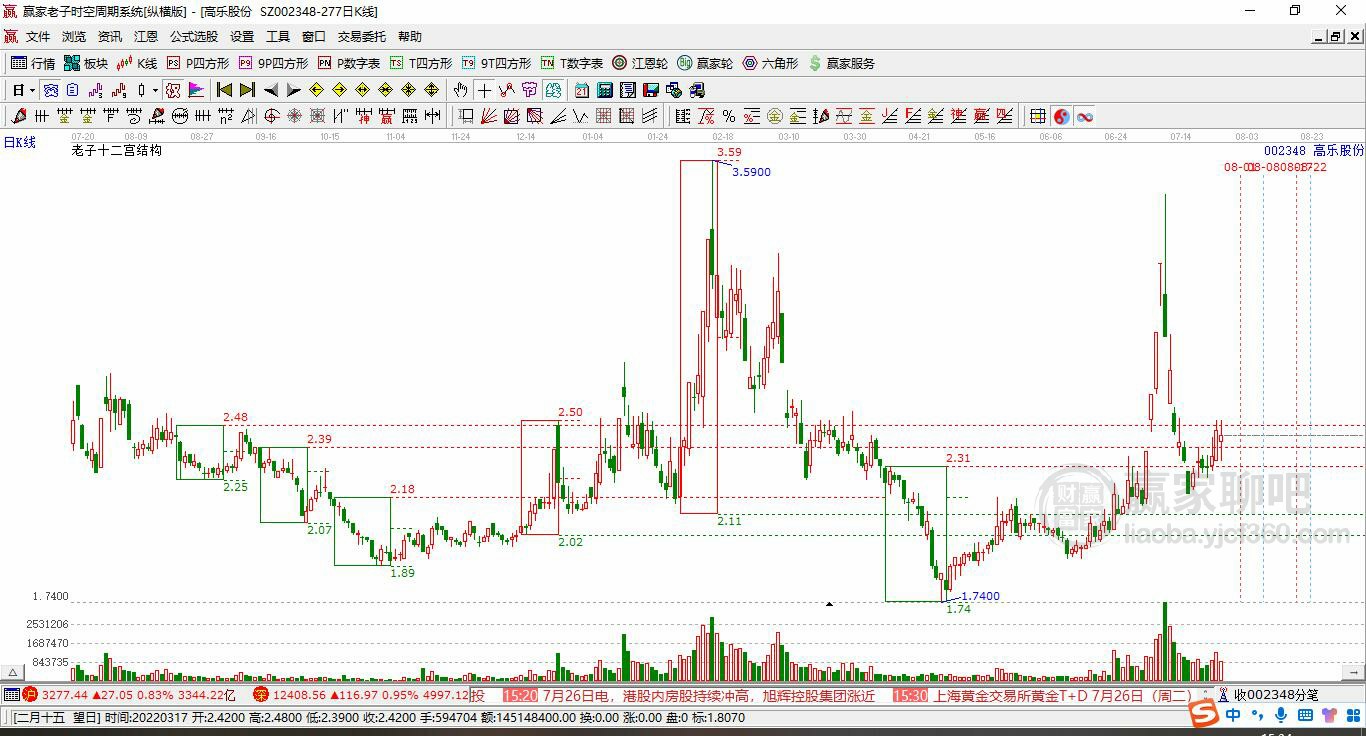Screen dimensions: 1366x736
Task: Open the 江恩 menu
Action: [x=146, y=37]
